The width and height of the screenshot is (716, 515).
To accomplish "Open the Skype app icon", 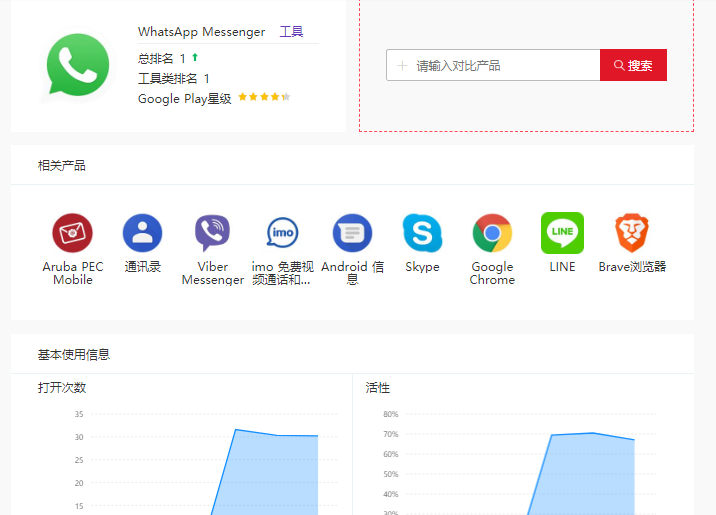I will point(422,233).
